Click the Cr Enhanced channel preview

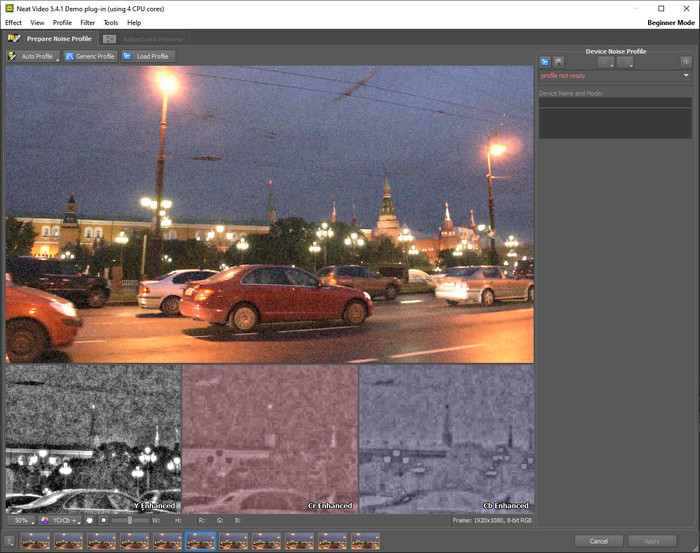(270, 439)
